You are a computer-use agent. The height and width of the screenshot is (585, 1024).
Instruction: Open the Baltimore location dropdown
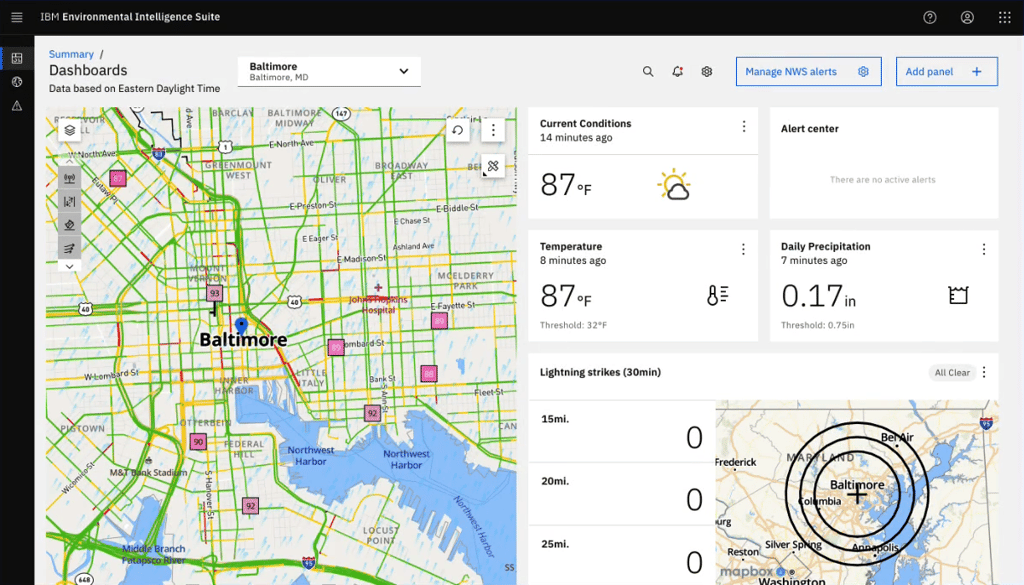(329, 71)
